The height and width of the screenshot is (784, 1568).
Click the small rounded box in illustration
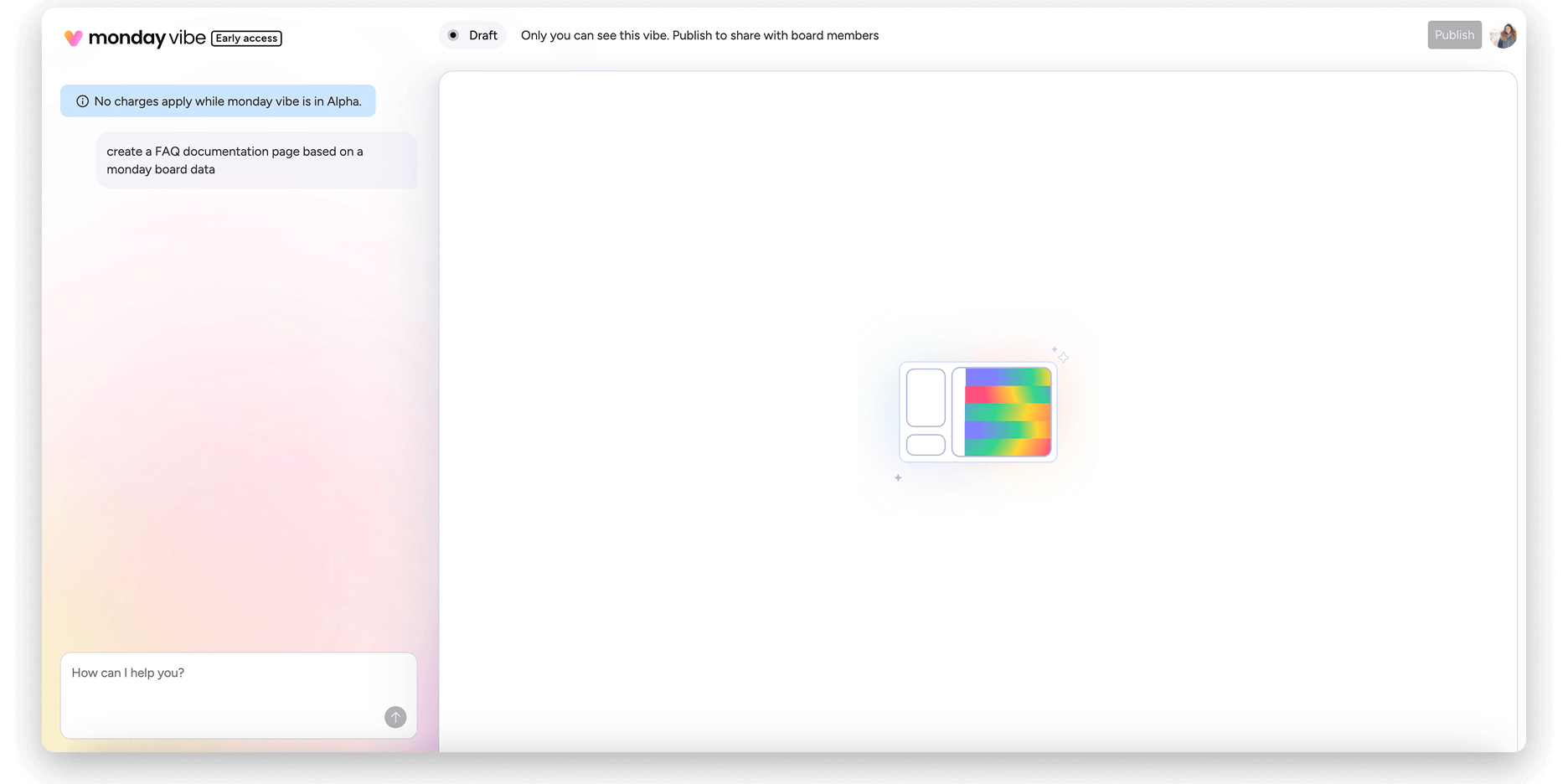click(x=926, y=445)
